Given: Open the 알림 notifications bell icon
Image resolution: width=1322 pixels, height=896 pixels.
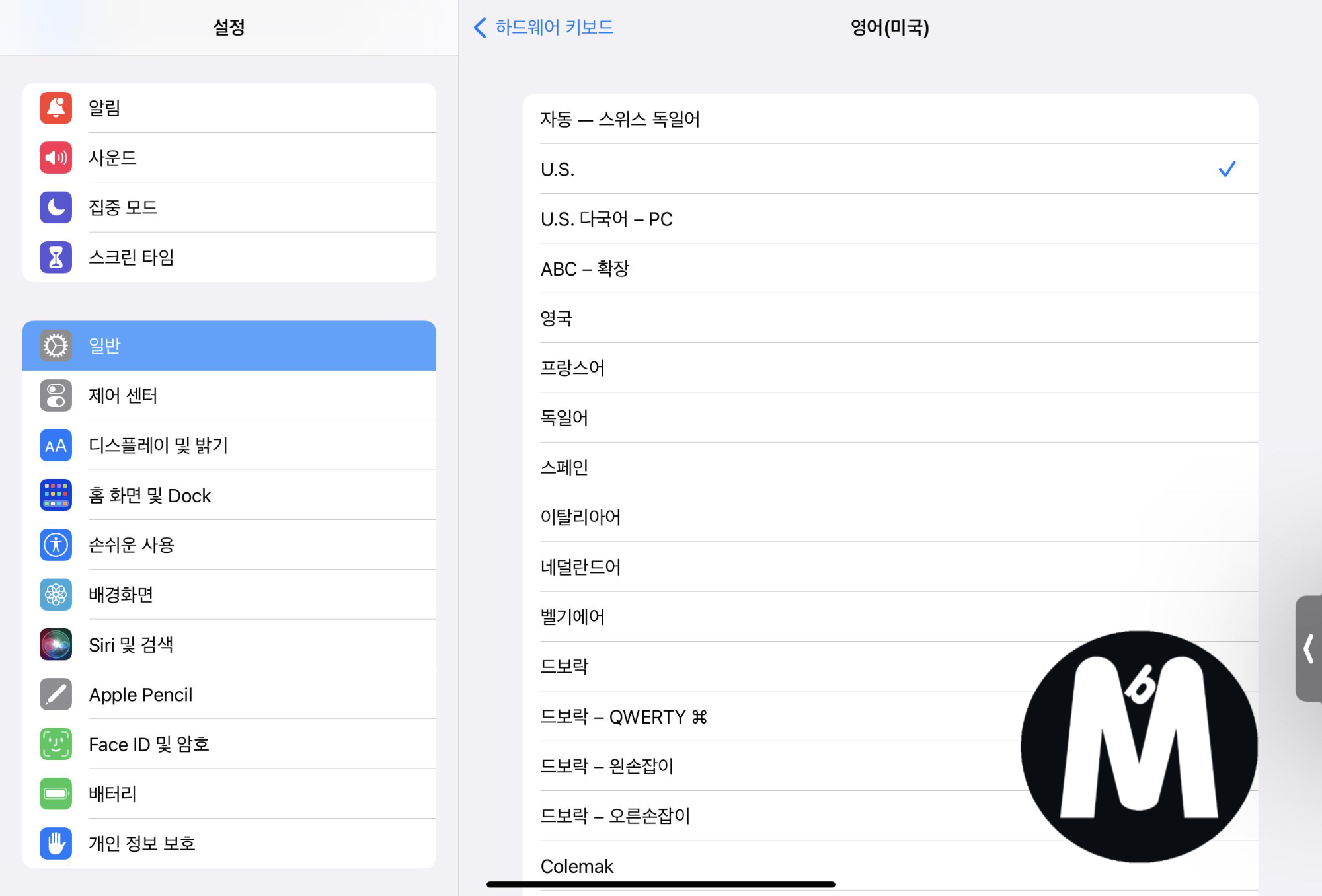Looking at the screenshot, I should [56, 108].
